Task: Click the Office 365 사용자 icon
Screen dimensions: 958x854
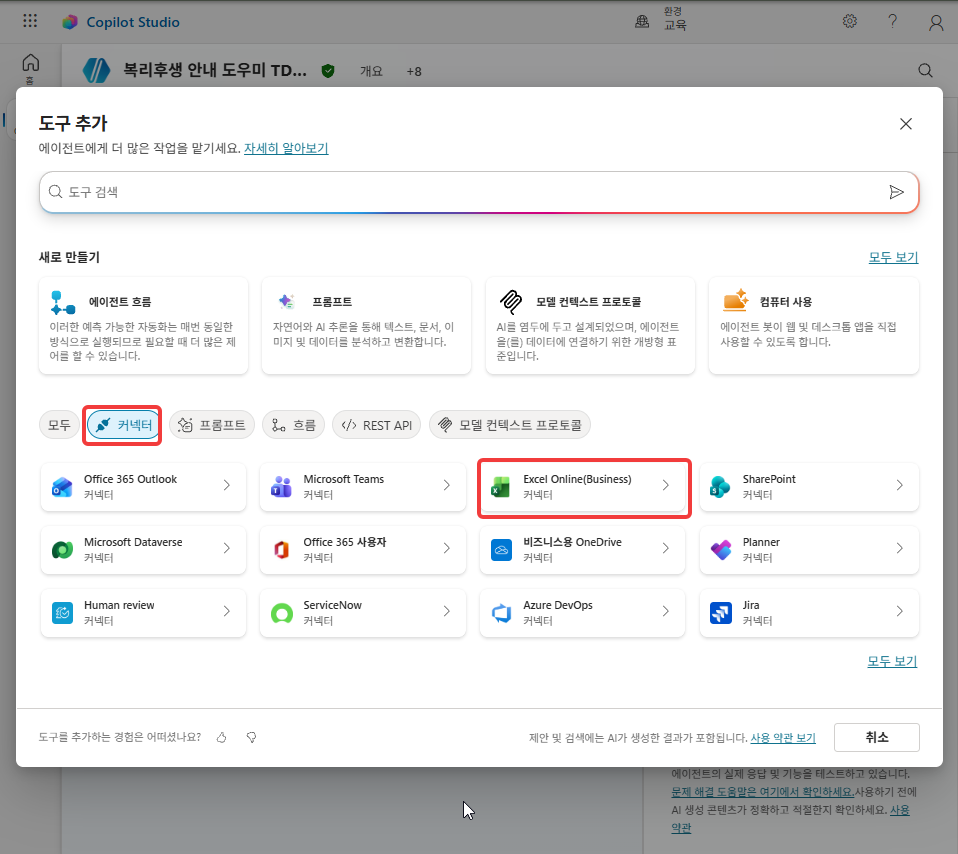Action: coord(282,550)
